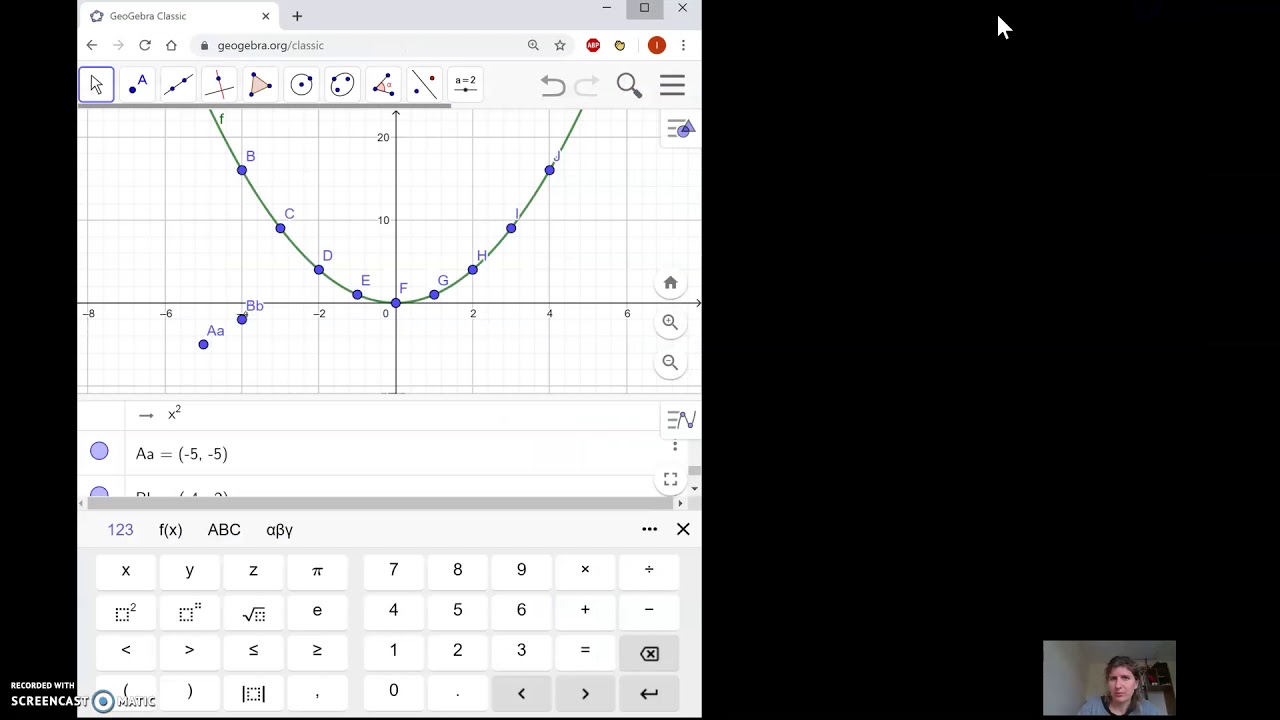Tap the number 7 key

click(393, 570)
